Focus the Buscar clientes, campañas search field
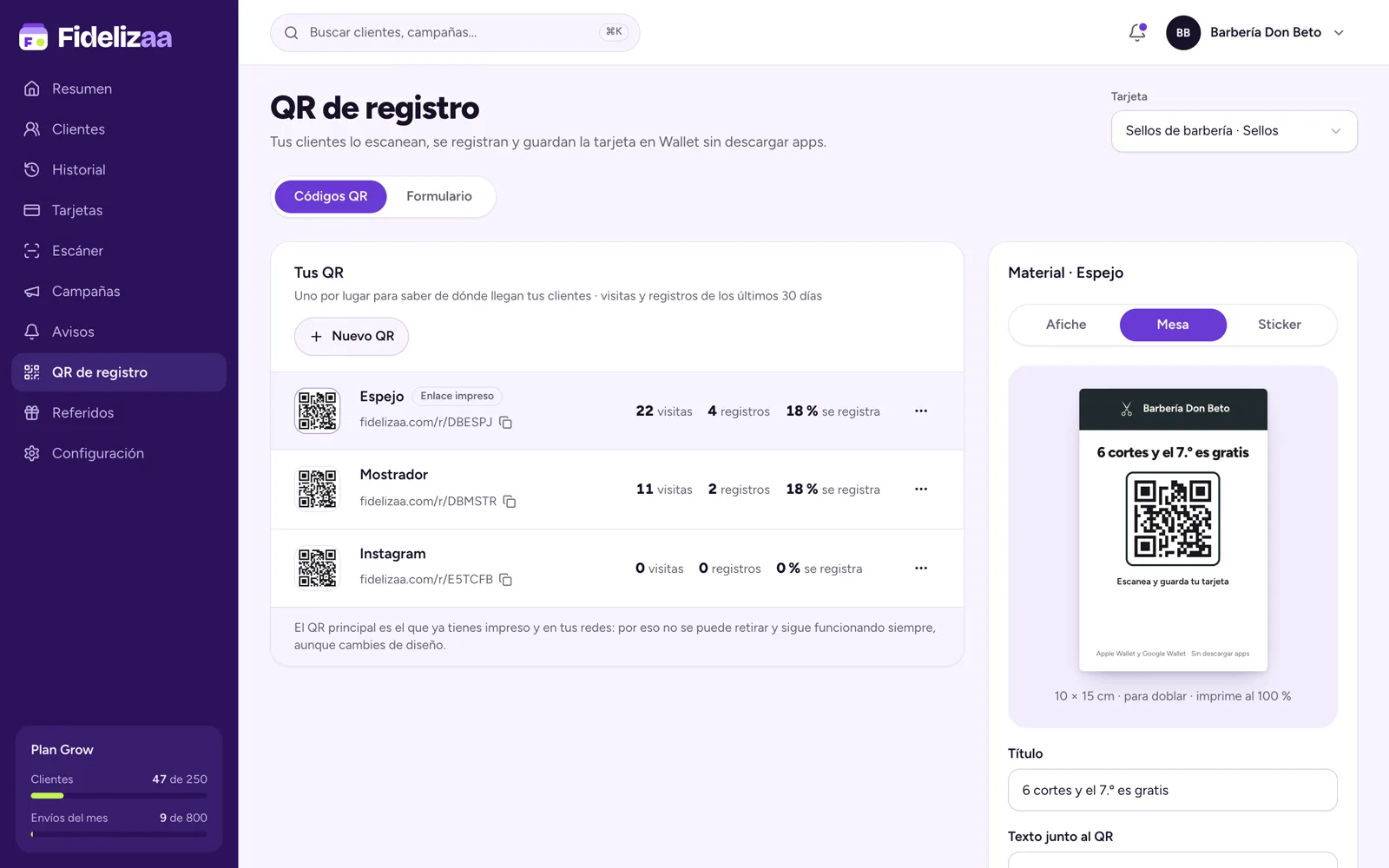Viewport: 1389px width, 868px height. click(x=455, y=33)
